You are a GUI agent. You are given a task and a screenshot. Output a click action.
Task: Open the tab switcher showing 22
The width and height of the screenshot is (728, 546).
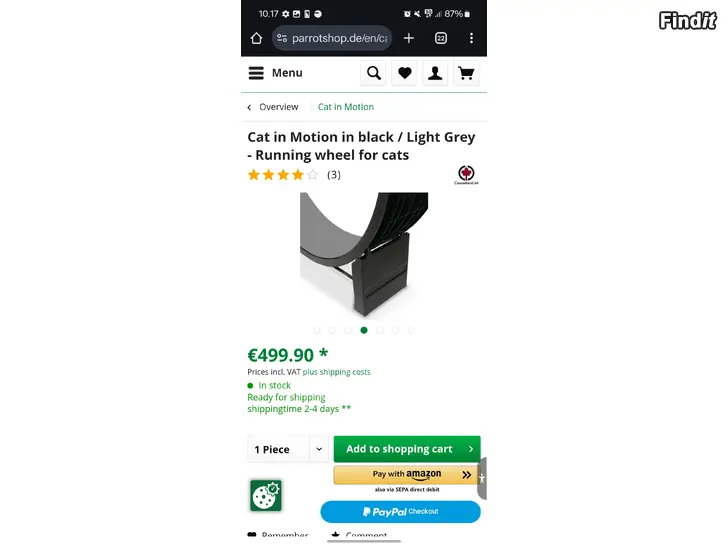tap(441, 38)
